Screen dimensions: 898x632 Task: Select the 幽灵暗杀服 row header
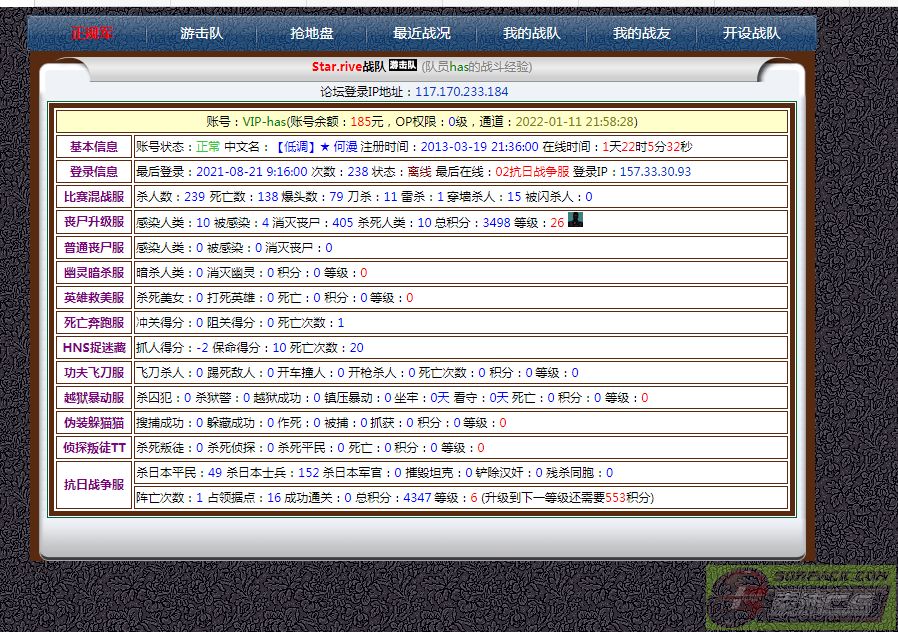coord(94,272)
